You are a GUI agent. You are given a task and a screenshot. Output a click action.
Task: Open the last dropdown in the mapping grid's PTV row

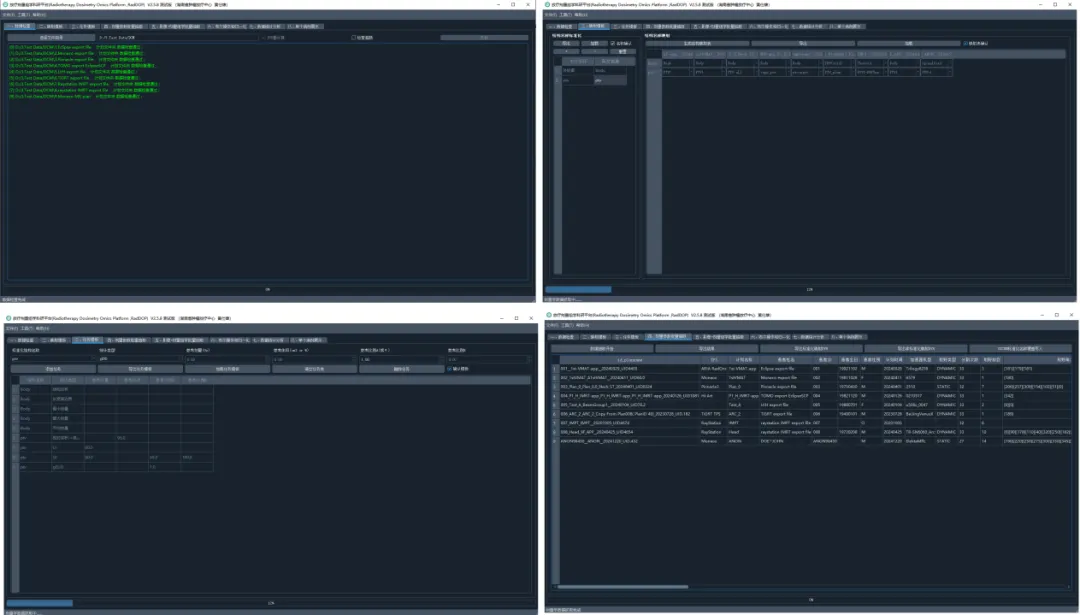(936, 72)
